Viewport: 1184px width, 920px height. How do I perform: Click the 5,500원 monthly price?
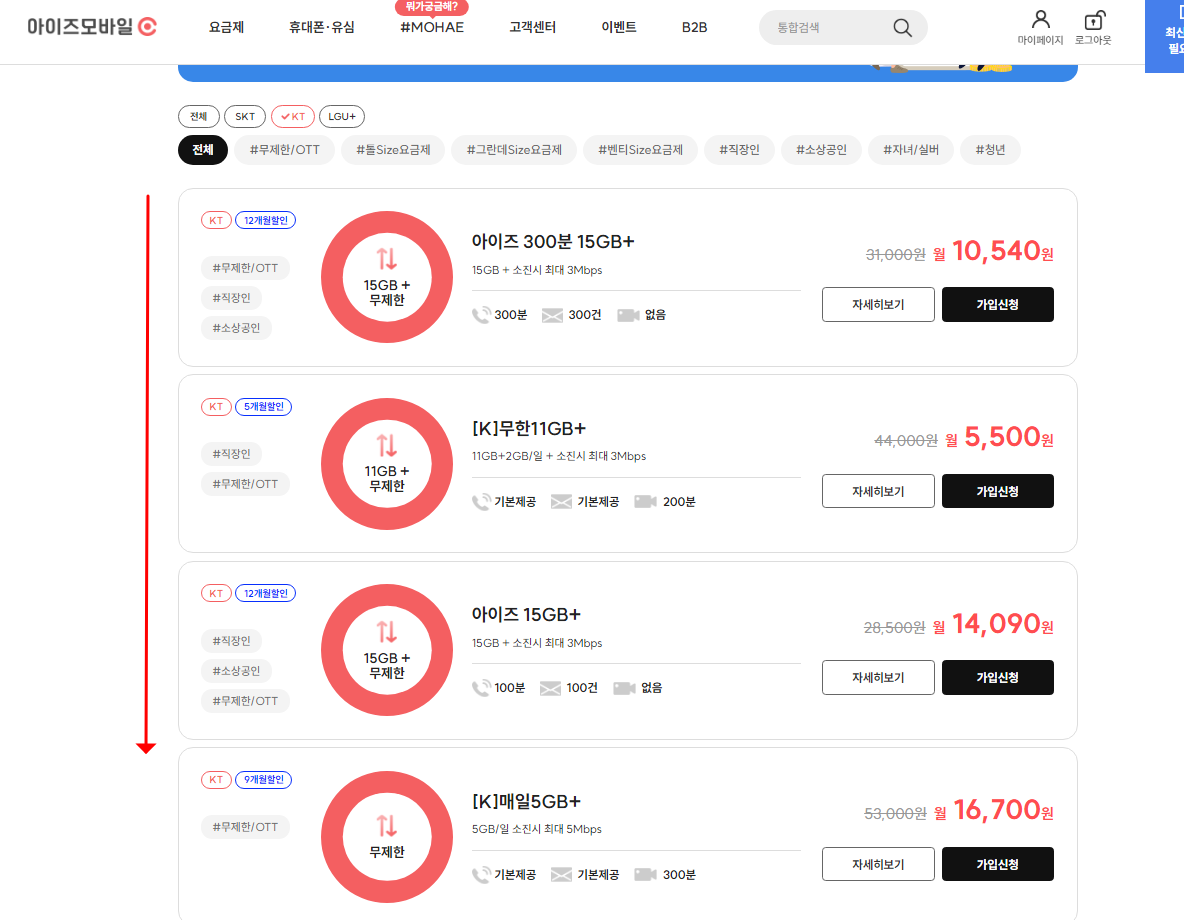pyautogui.click(x=999, y=437)
